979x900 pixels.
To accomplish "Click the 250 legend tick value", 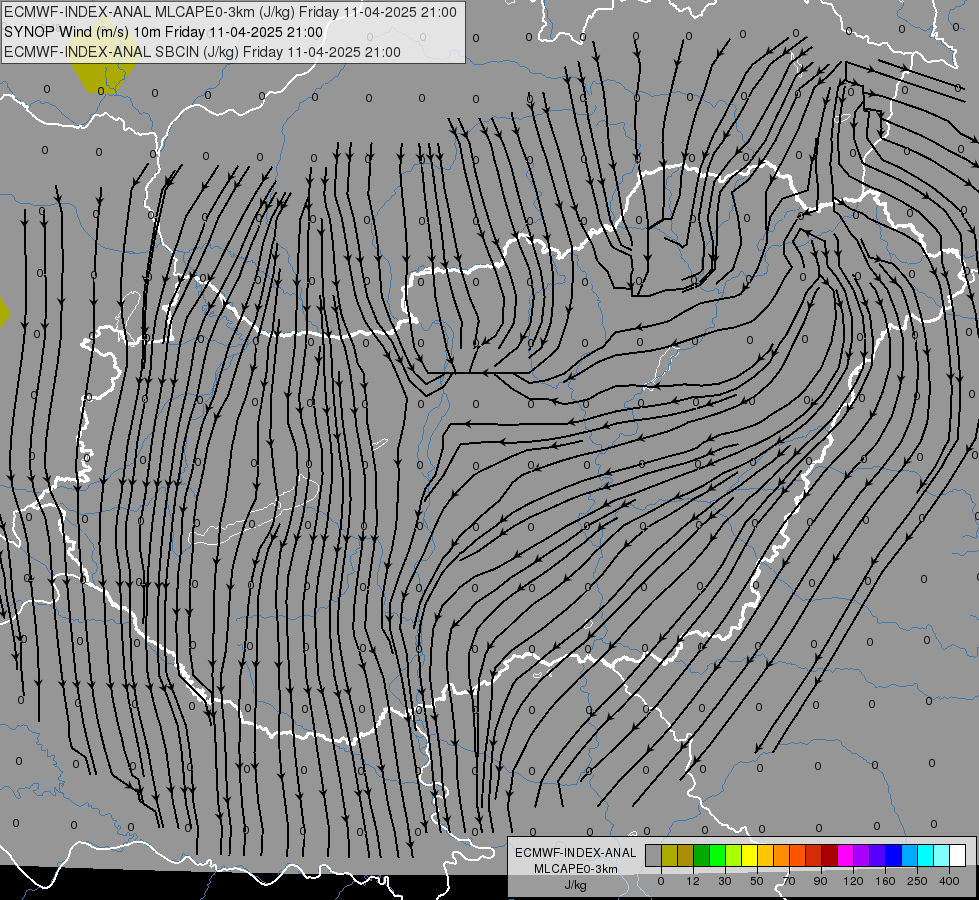I will pos(917,881).
